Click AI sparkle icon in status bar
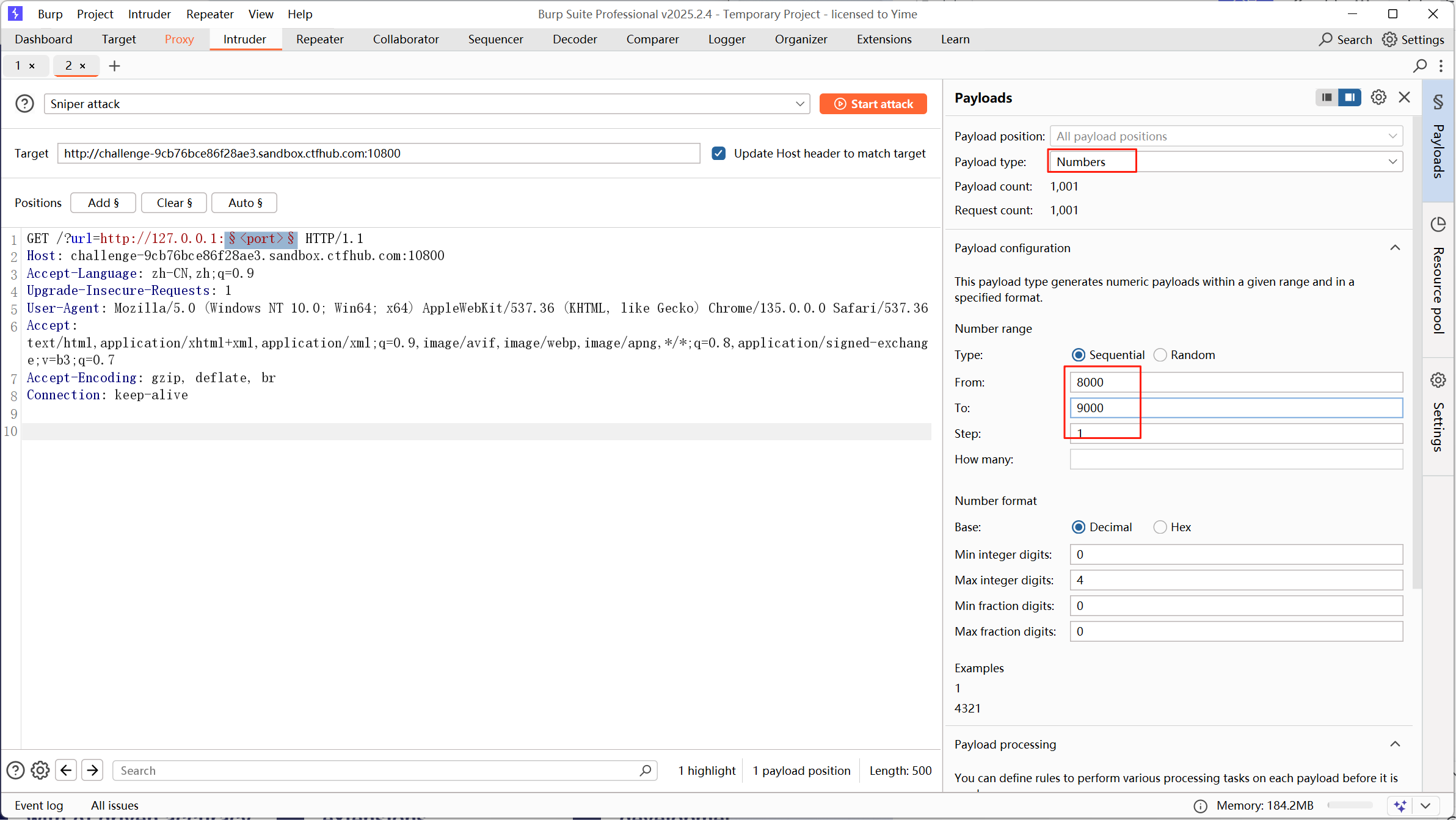Viewport: 1456px width, 820px height. [x=1400, y=805]
